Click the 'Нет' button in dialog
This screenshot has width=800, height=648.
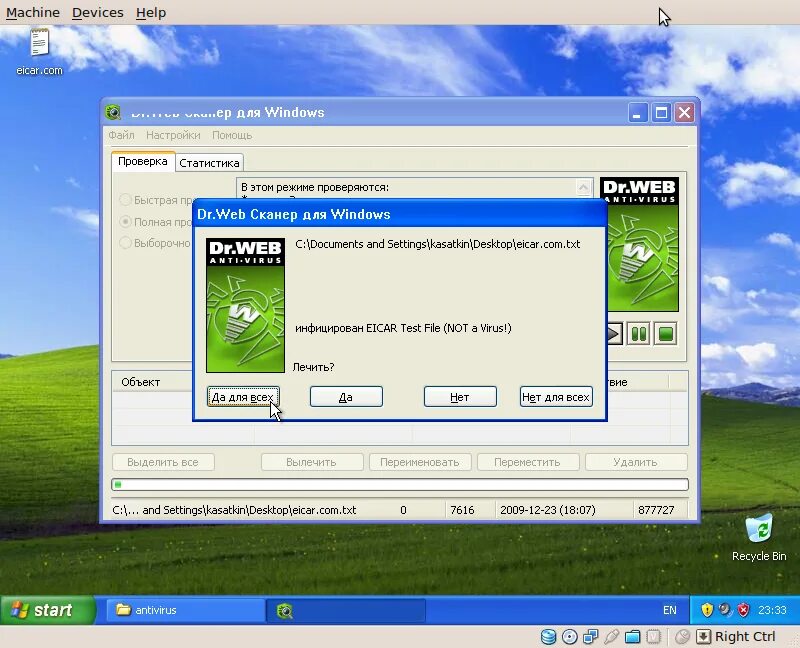tap(460, 396)
